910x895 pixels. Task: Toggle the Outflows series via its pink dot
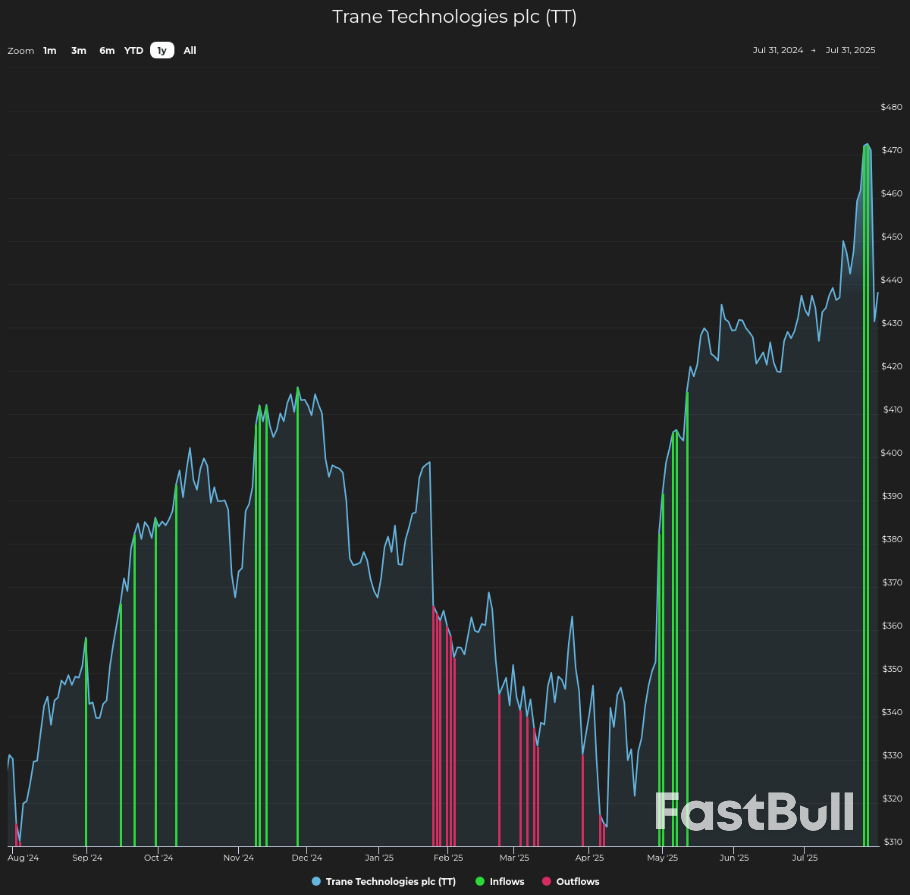pos(547,881)
